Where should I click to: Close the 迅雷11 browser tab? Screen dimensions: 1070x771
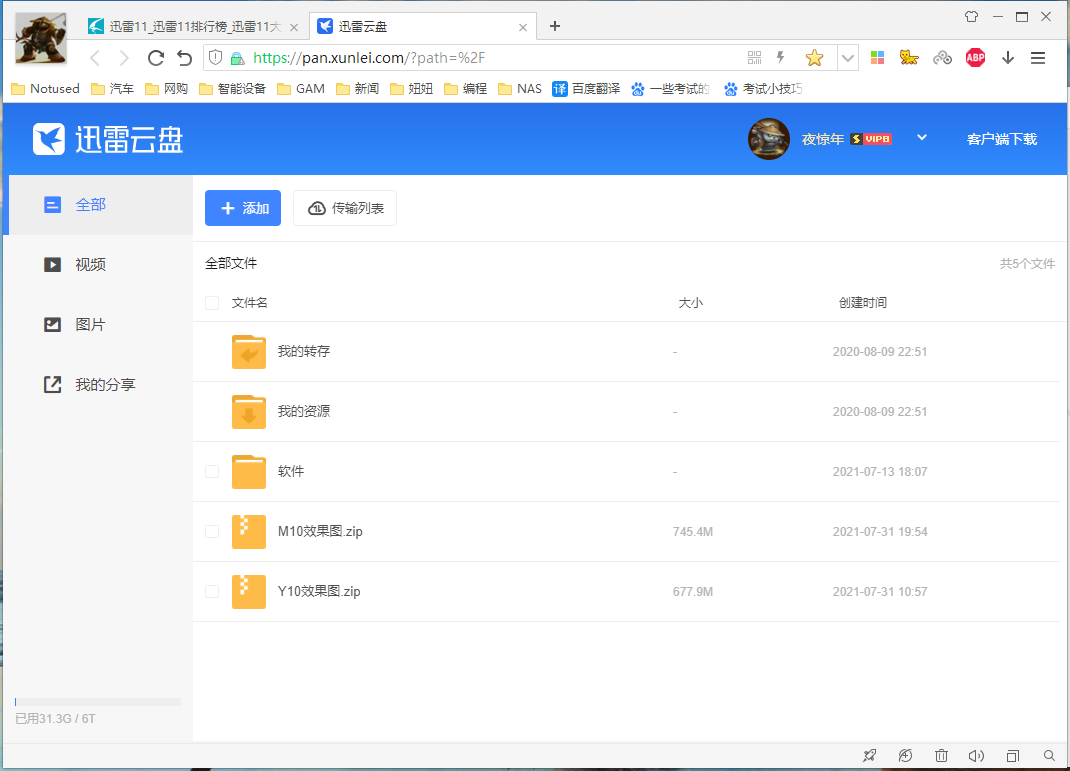[294, 27]
